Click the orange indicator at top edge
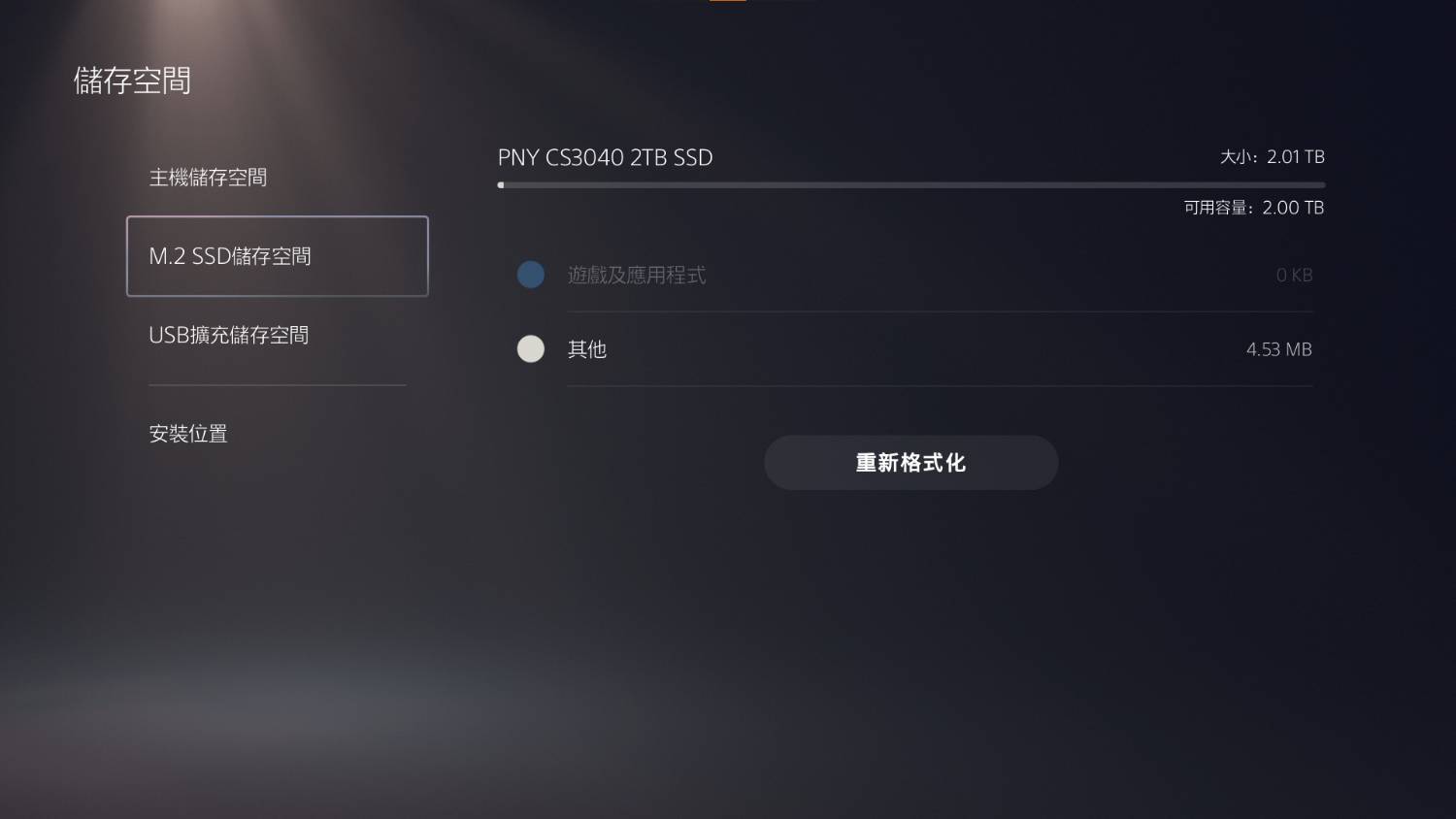 click(x=728, y=1)
